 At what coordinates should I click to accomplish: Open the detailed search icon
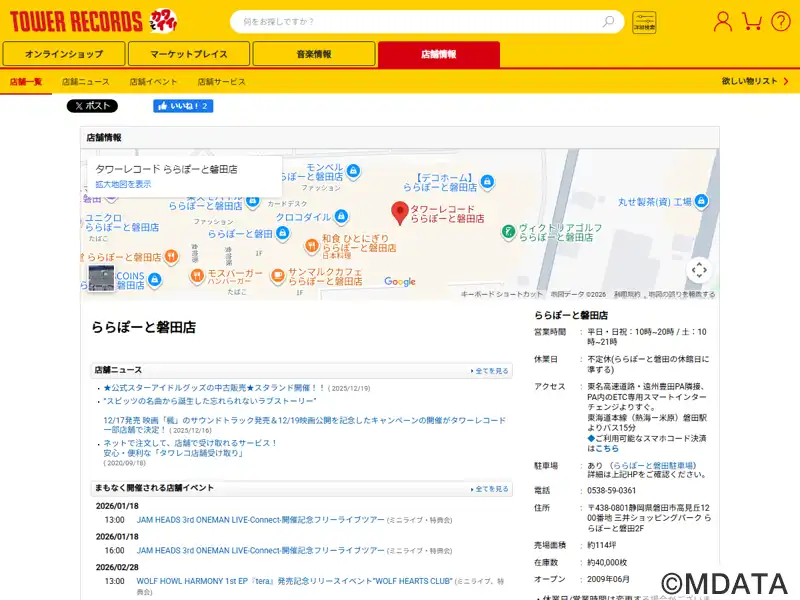click(x=645, y=22)
